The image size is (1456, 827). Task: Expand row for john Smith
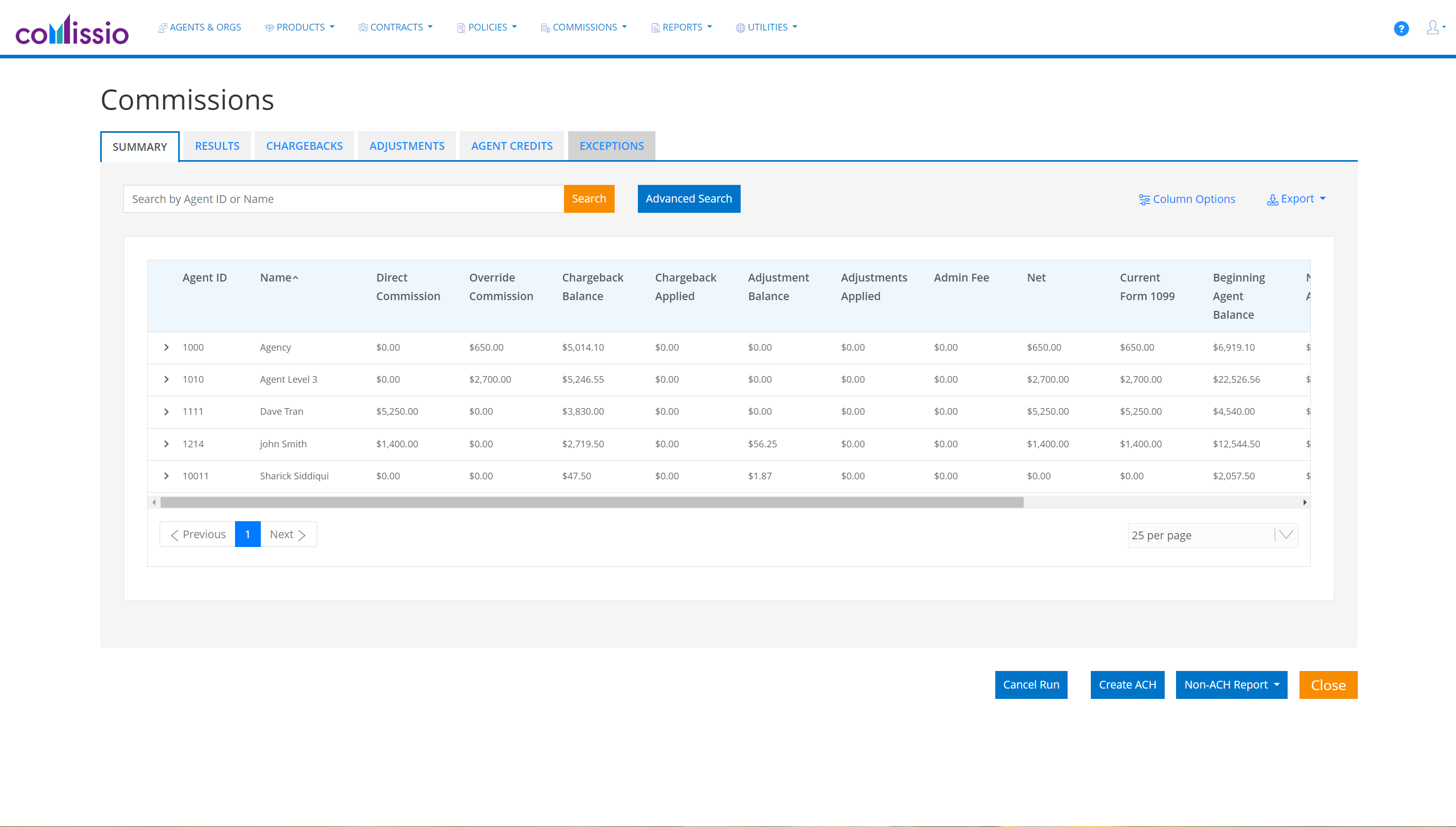point(166,444)
